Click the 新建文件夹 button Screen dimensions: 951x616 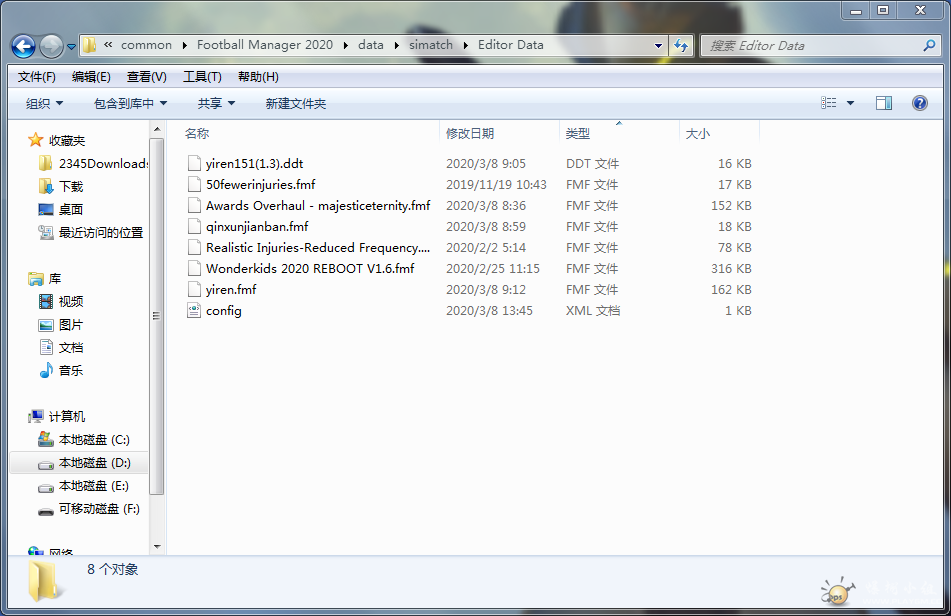(x=295, y=103)
